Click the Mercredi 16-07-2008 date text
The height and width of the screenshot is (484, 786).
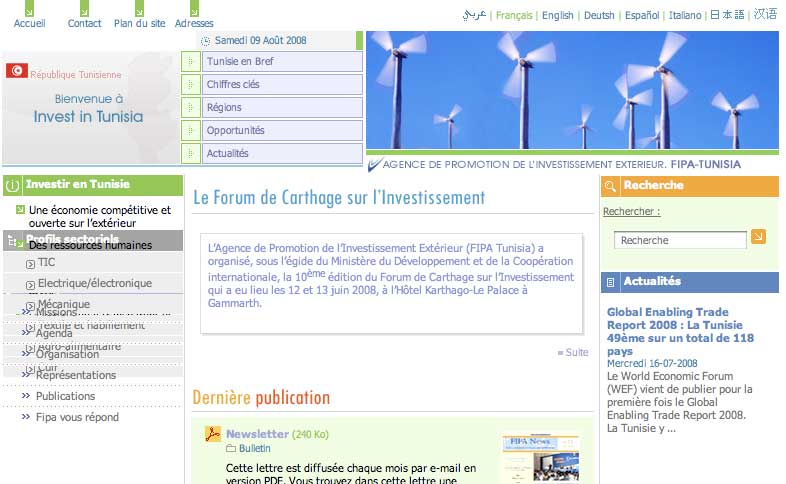(x=652, y=363)
